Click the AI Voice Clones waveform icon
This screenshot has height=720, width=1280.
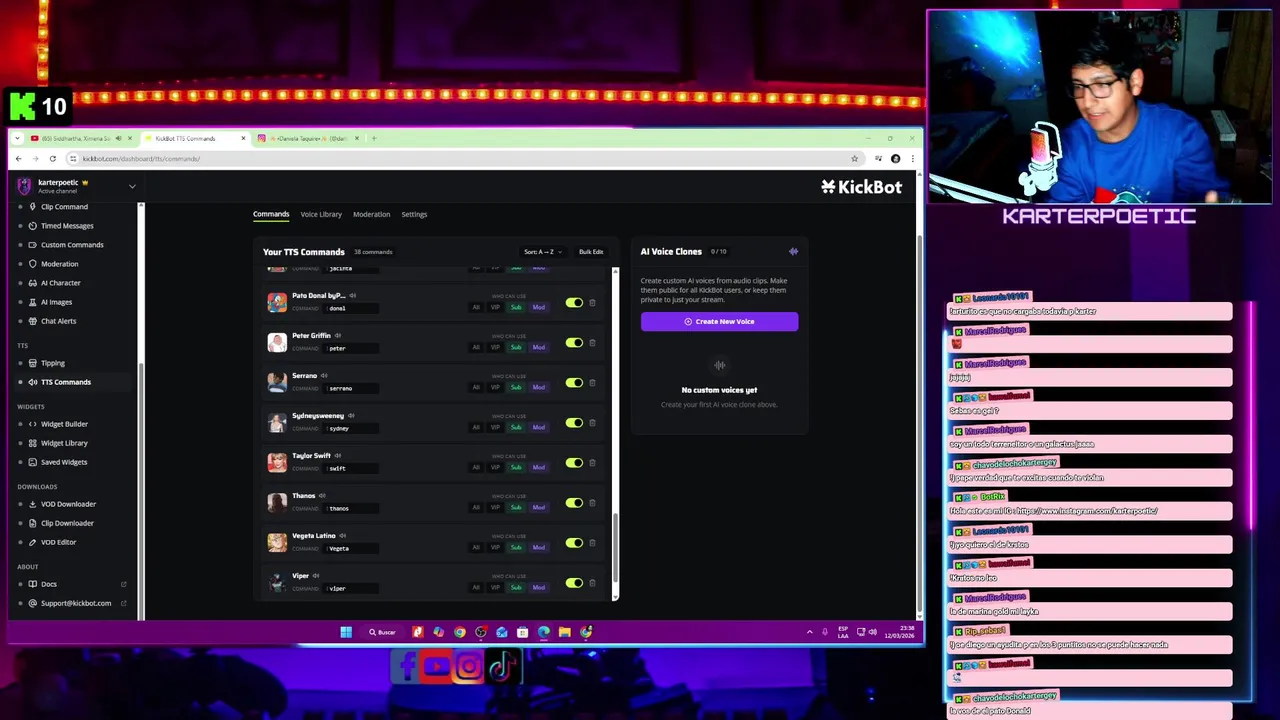coord(793,252)
